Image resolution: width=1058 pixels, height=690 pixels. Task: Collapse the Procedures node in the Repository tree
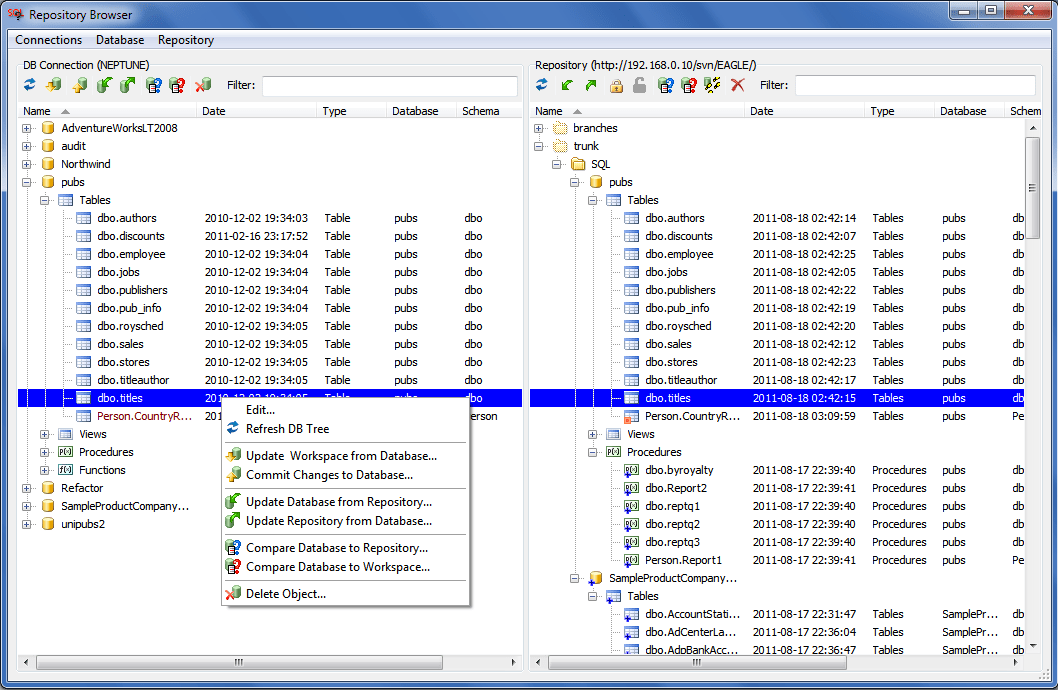pos(593,452)
